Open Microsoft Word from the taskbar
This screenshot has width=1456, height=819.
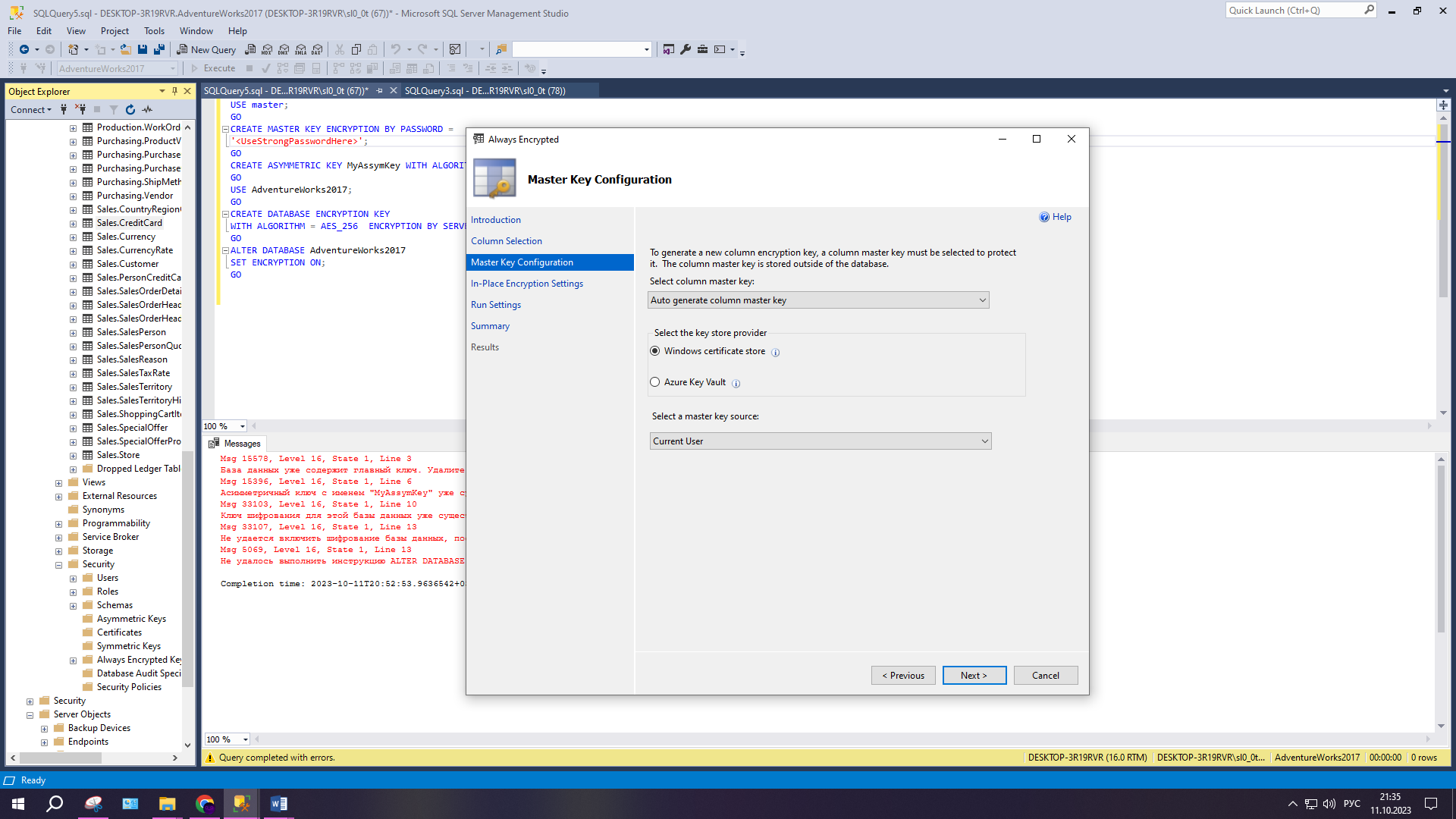click(278, 804)
